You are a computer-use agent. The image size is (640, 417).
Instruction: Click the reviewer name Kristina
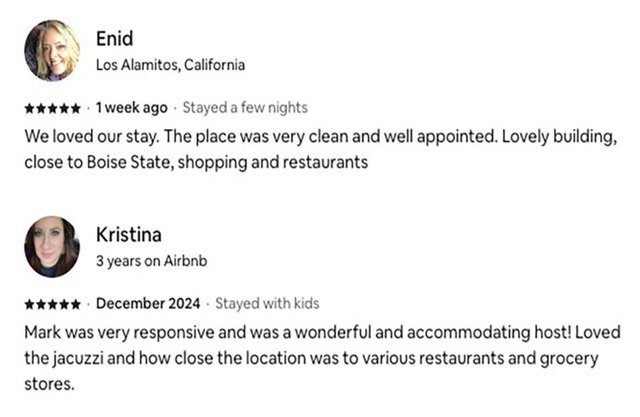(129, 235)
